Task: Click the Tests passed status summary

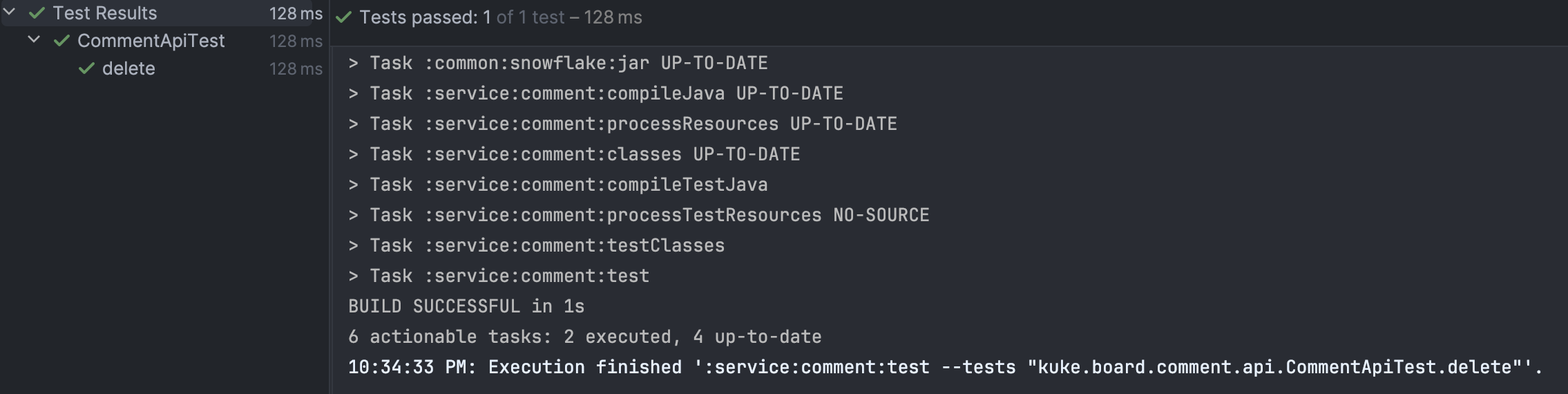Action: (501, 17)
